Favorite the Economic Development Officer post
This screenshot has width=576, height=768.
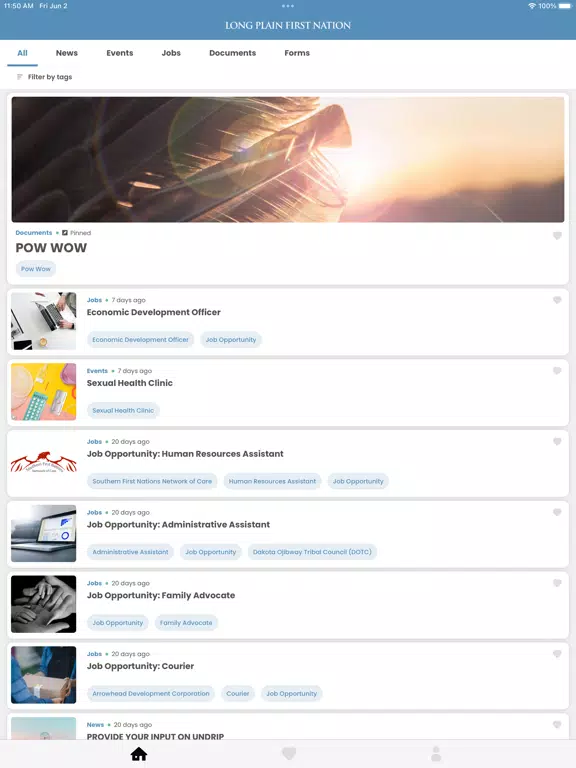557,300
